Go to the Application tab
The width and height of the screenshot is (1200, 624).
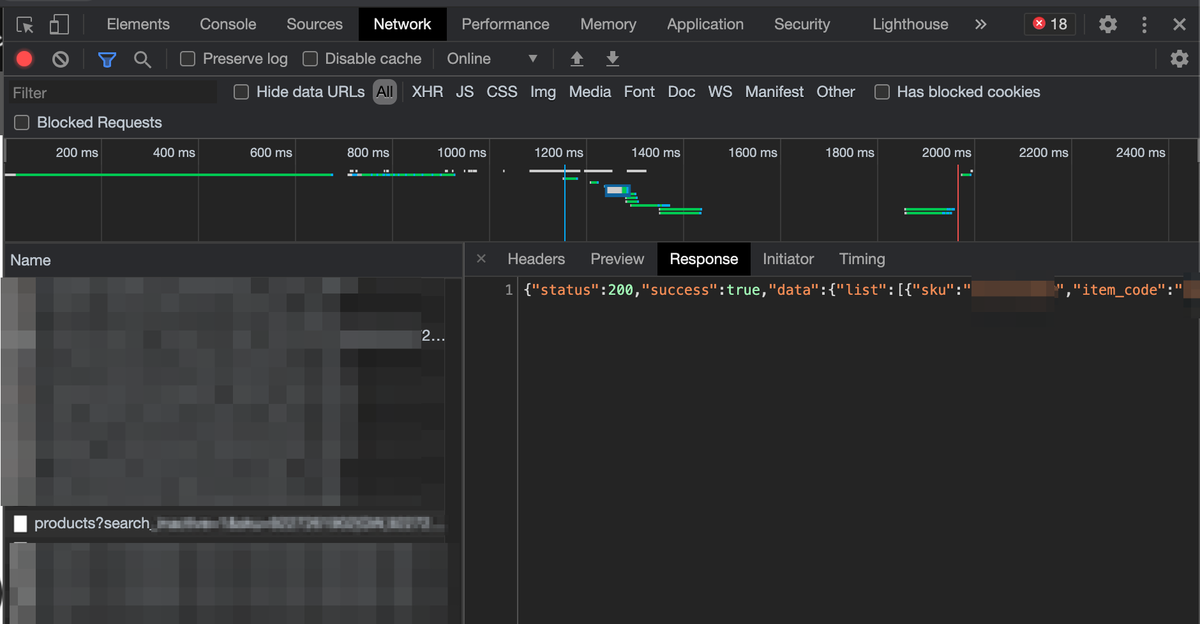click(705, 24)
